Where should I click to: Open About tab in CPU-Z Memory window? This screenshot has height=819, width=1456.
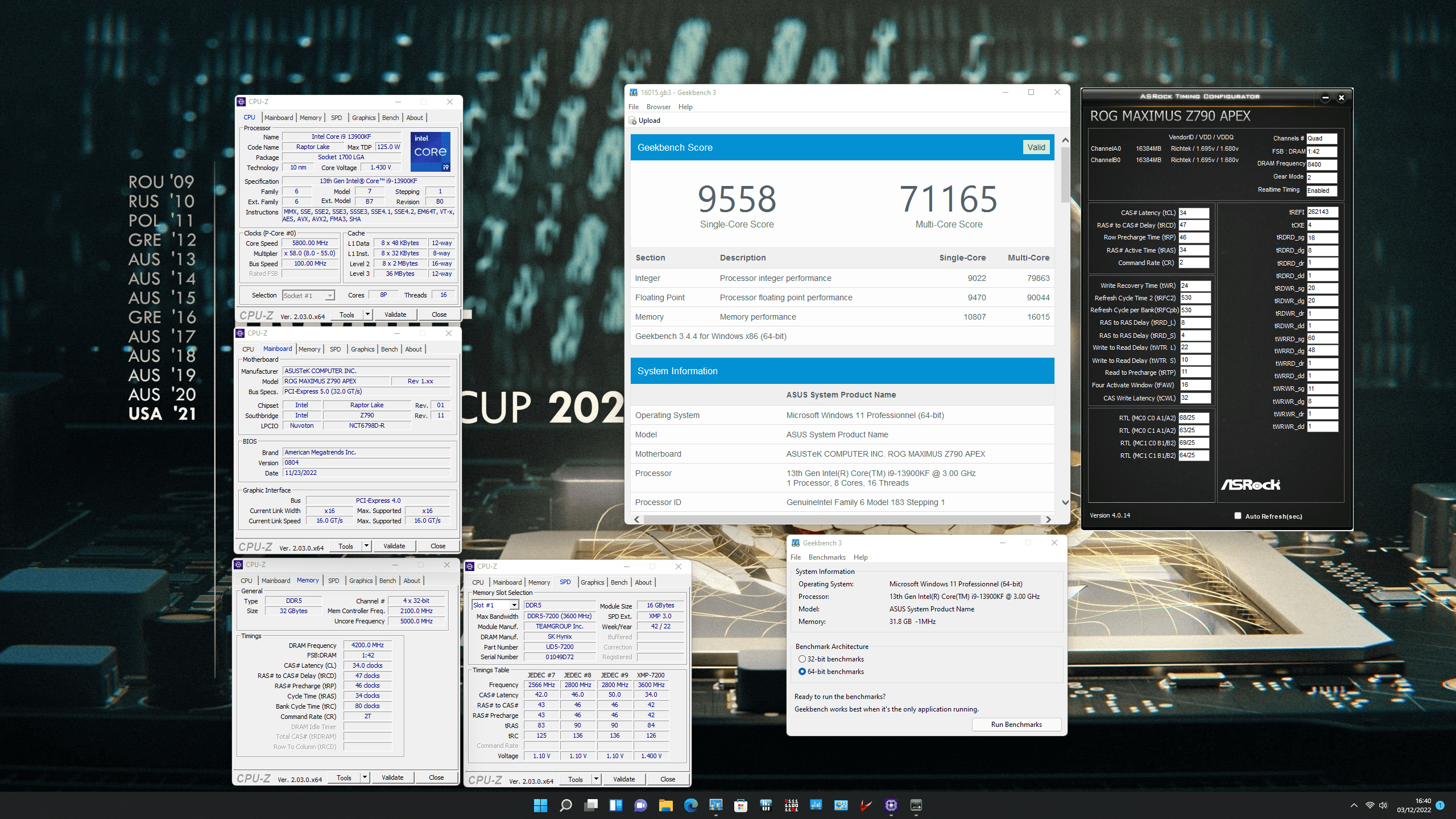[x=412, y=581]
